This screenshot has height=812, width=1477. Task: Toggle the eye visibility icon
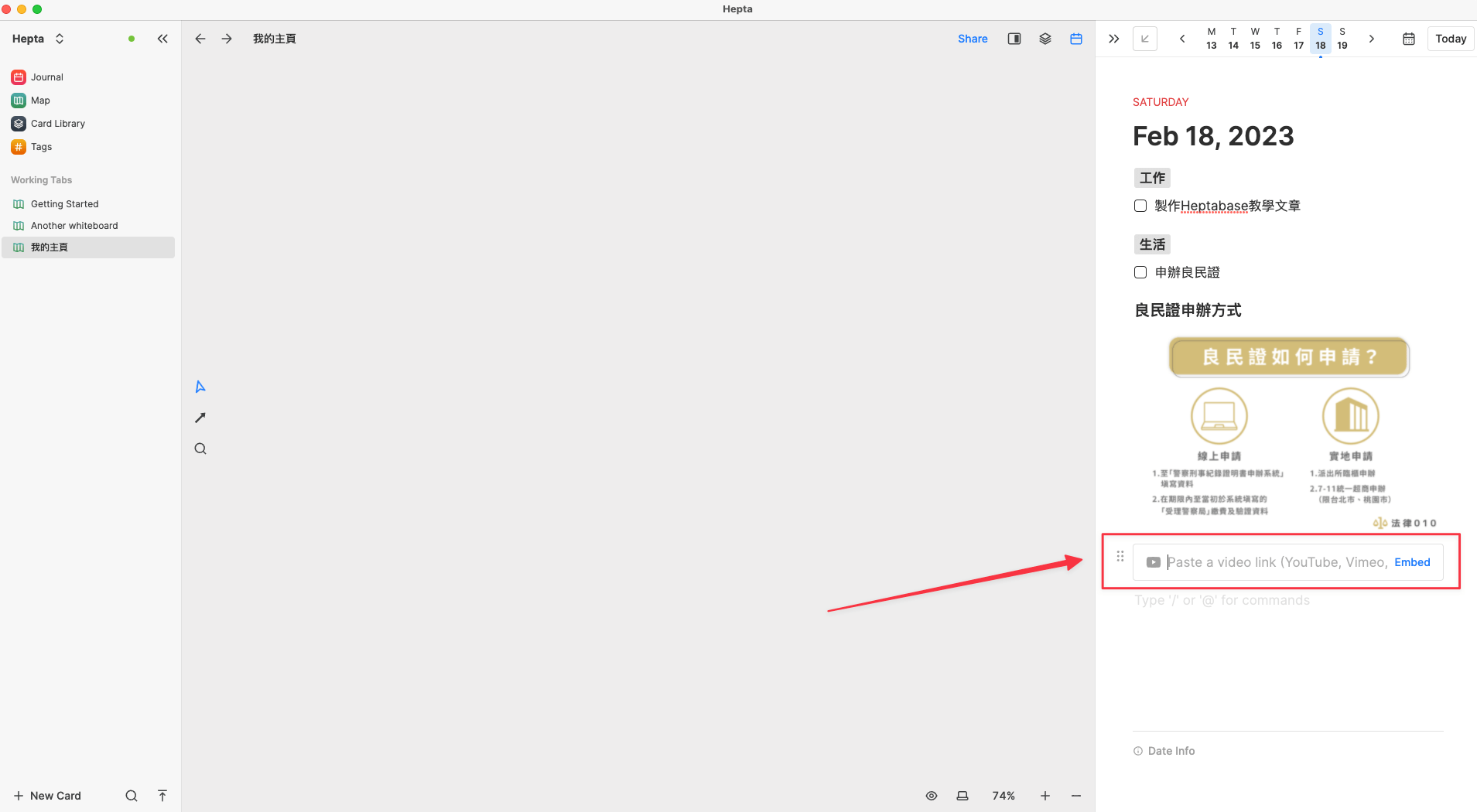pyautogui.click(x=932, y=796)
